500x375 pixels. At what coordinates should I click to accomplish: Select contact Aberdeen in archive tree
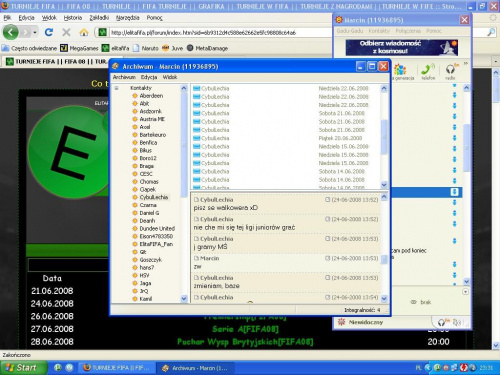click(151, 96)
